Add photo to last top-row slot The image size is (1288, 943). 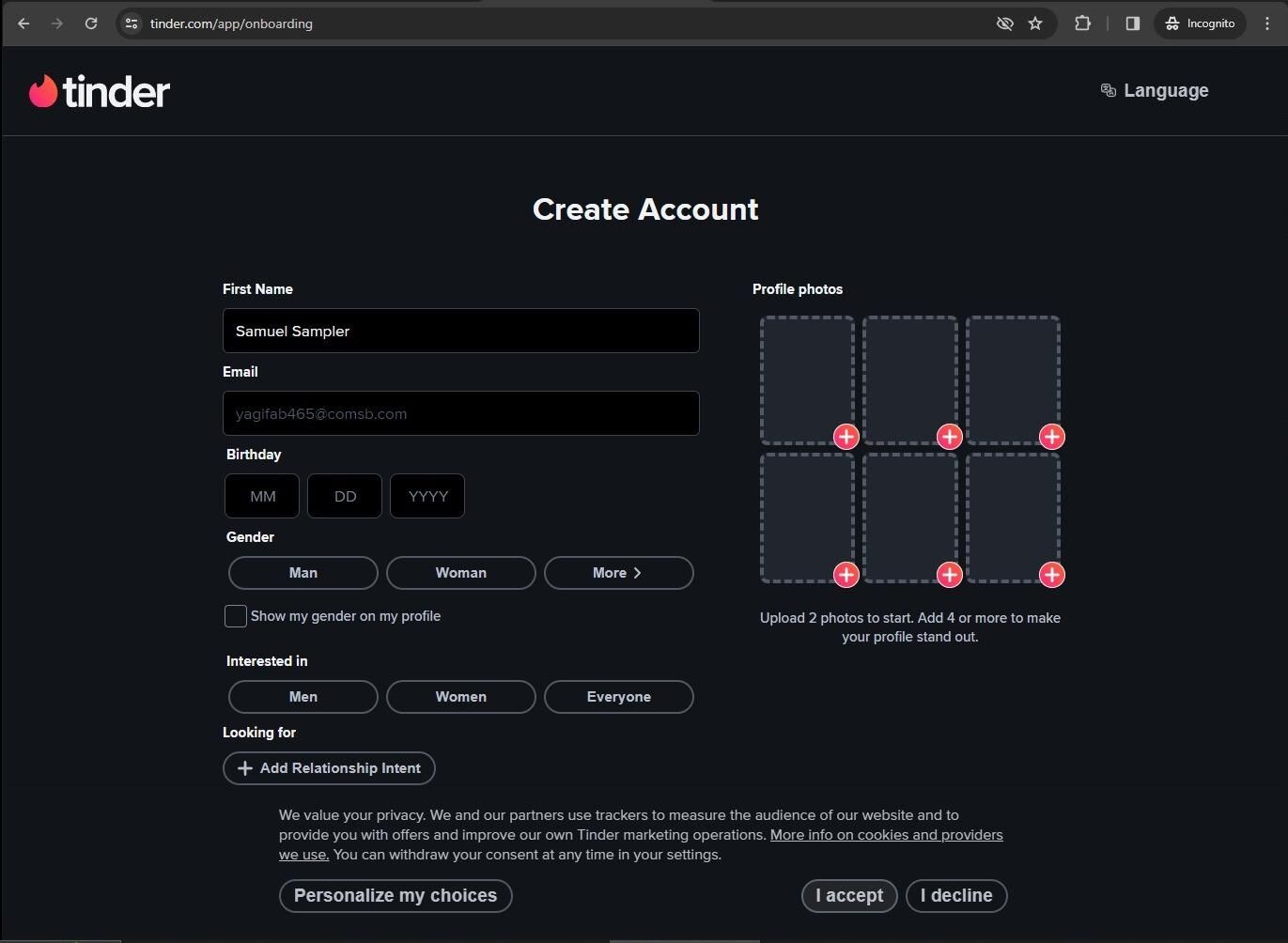point(1051,437)
